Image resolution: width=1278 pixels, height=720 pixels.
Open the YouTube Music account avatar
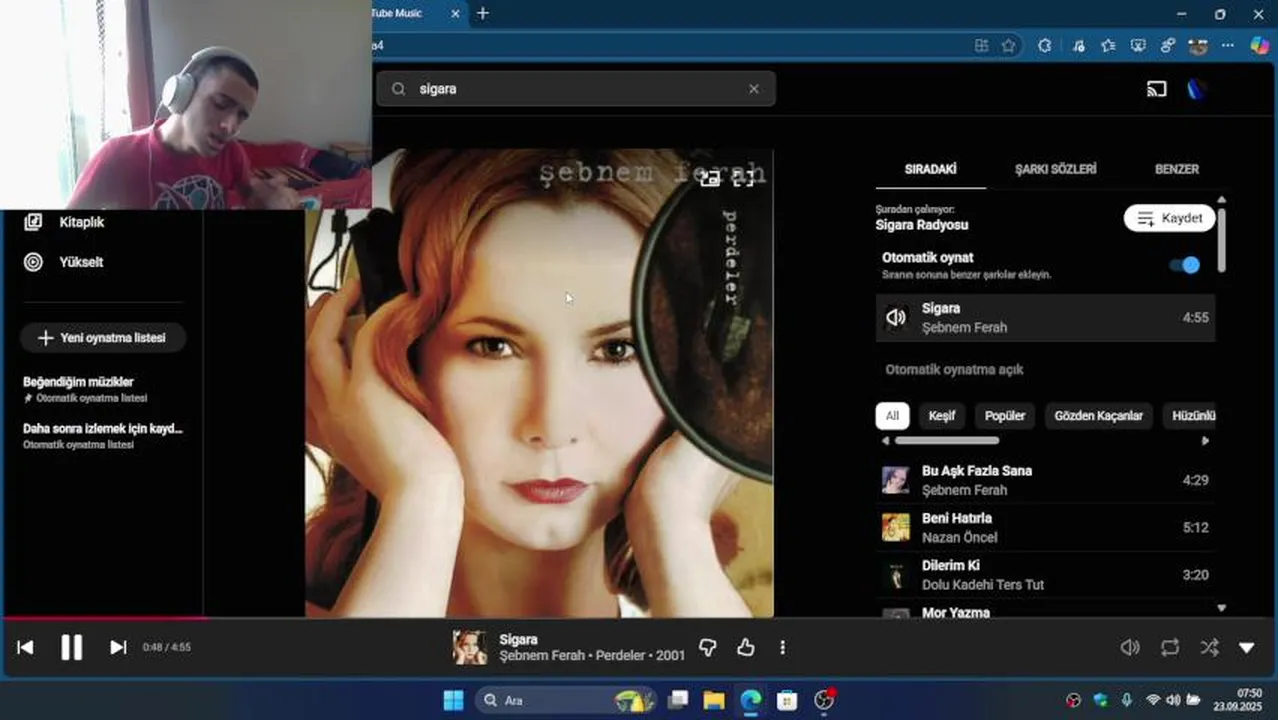(1196, 89)
